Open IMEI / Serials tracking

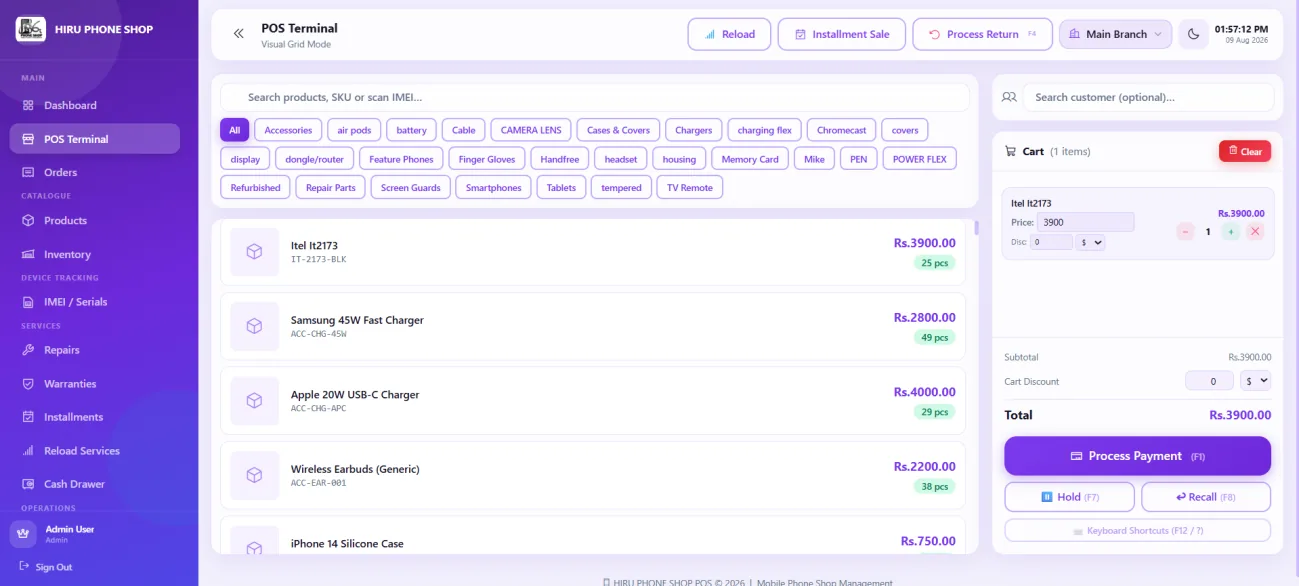[95, 302]
